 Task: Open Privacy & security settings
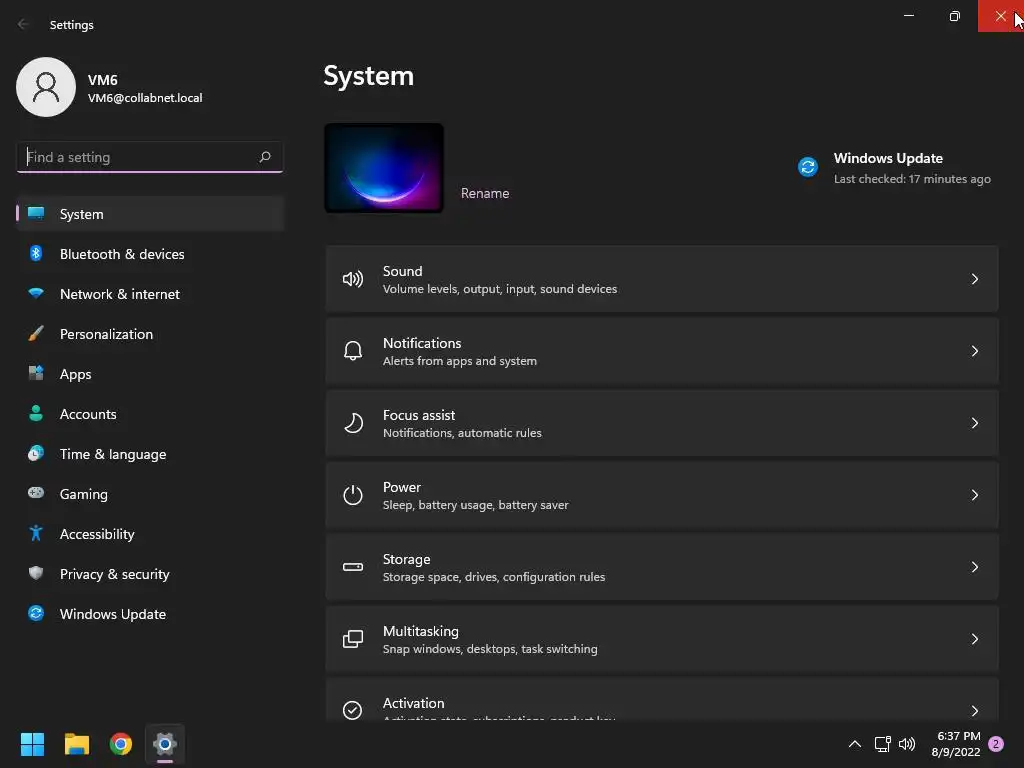point(150,574)
